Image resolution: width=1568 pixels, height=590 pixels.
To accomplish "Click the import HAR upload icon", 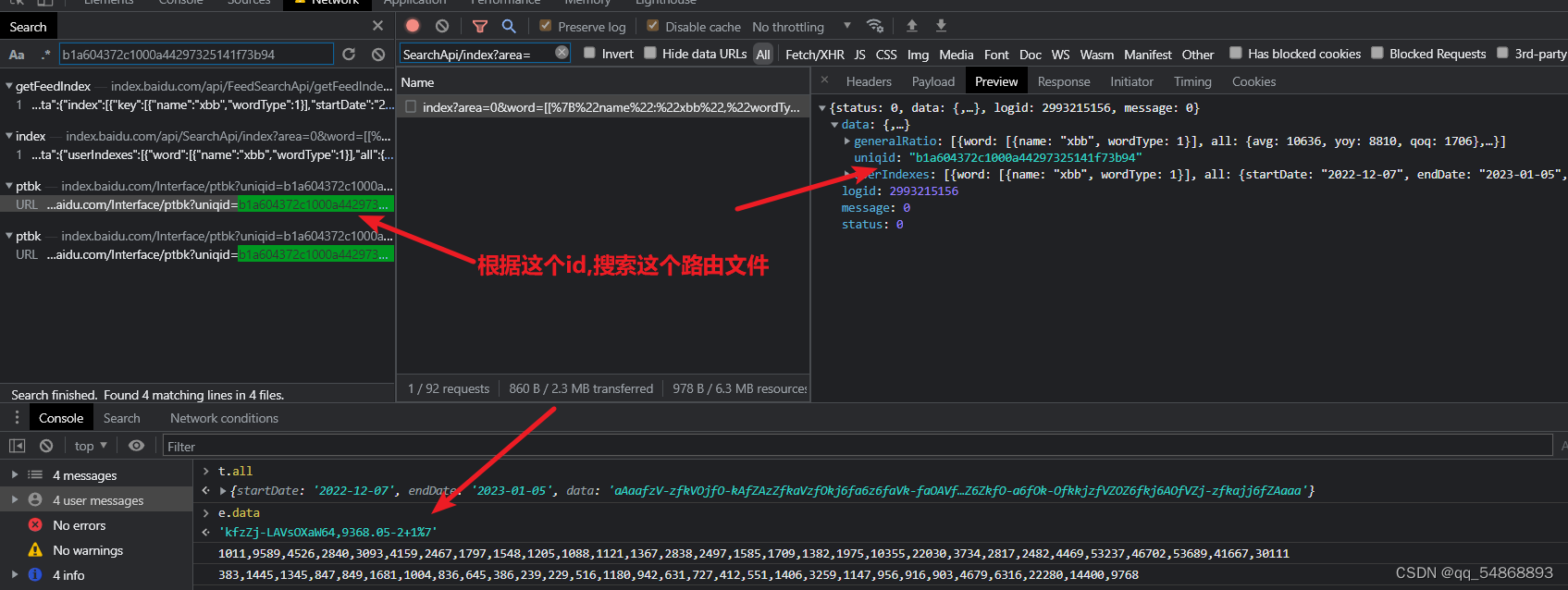I will click(912, 25).
